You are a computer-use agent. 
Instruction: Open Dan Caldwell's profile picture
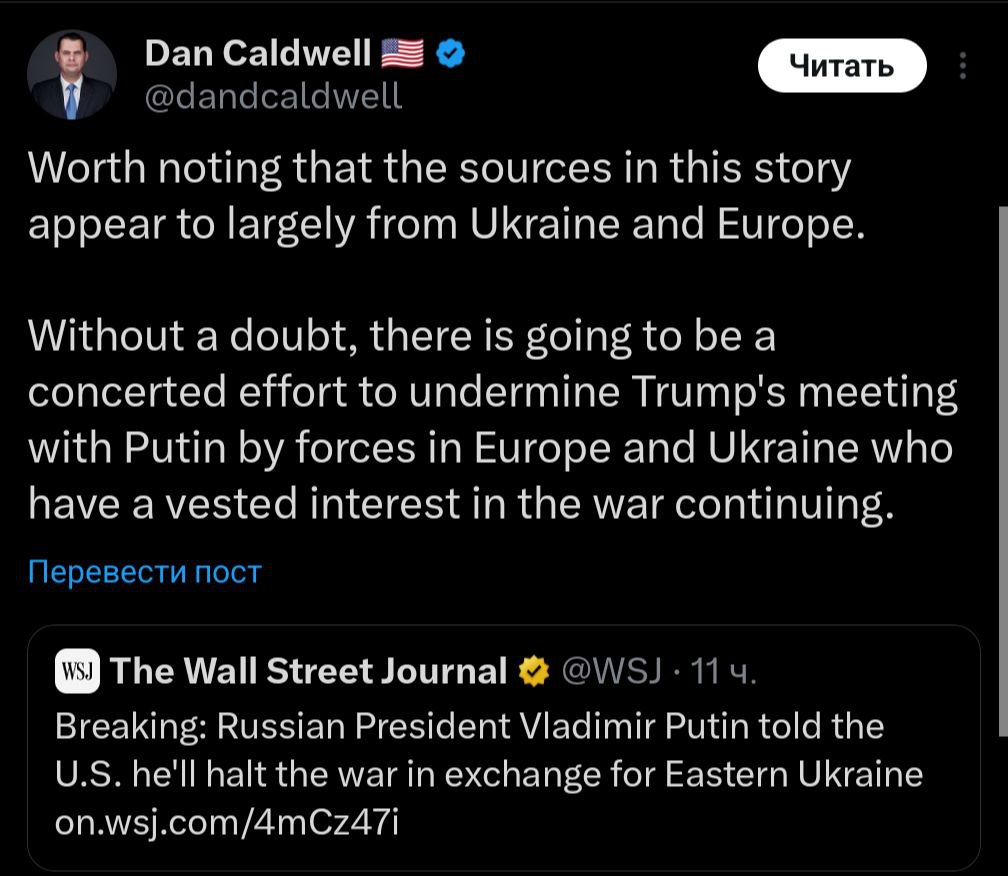click(x=71, y=75)
